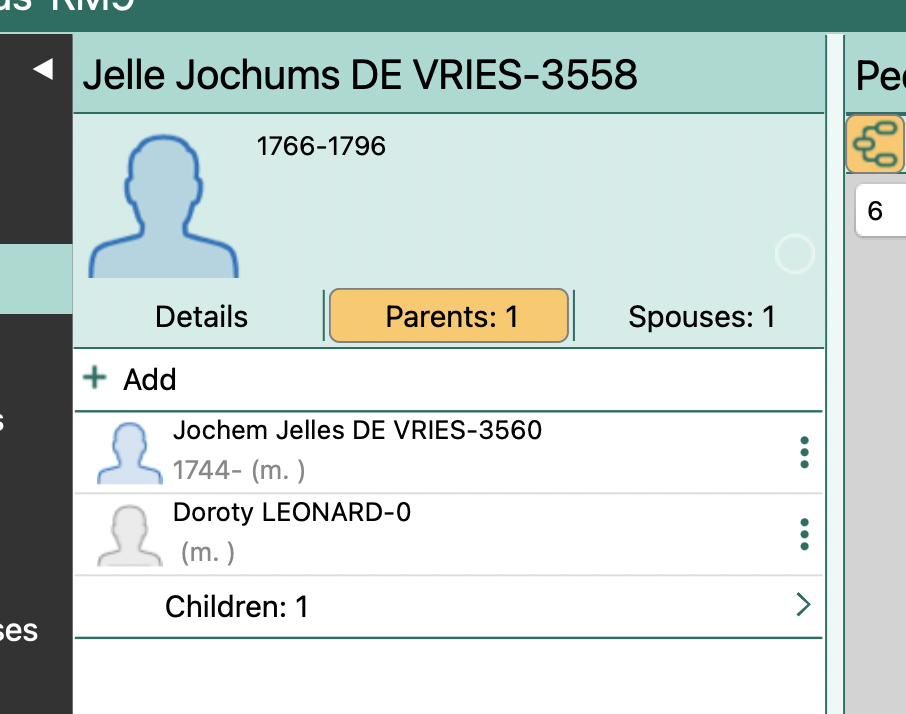Image resolution: width=906 pixels, height=714 pixels.
Task: Switch to the Details tab
Action: coord(201,317)
